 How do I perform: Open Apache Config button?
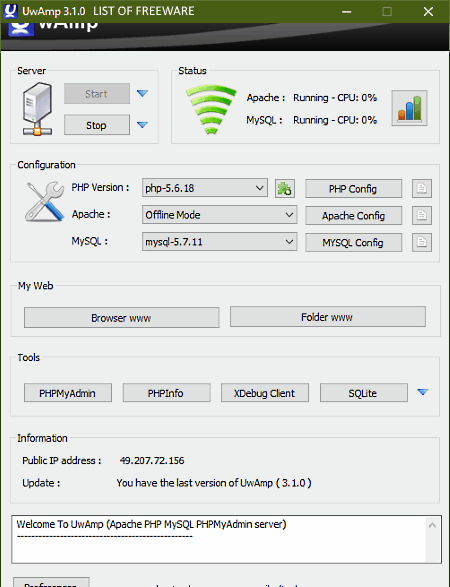tap(353, 216)
